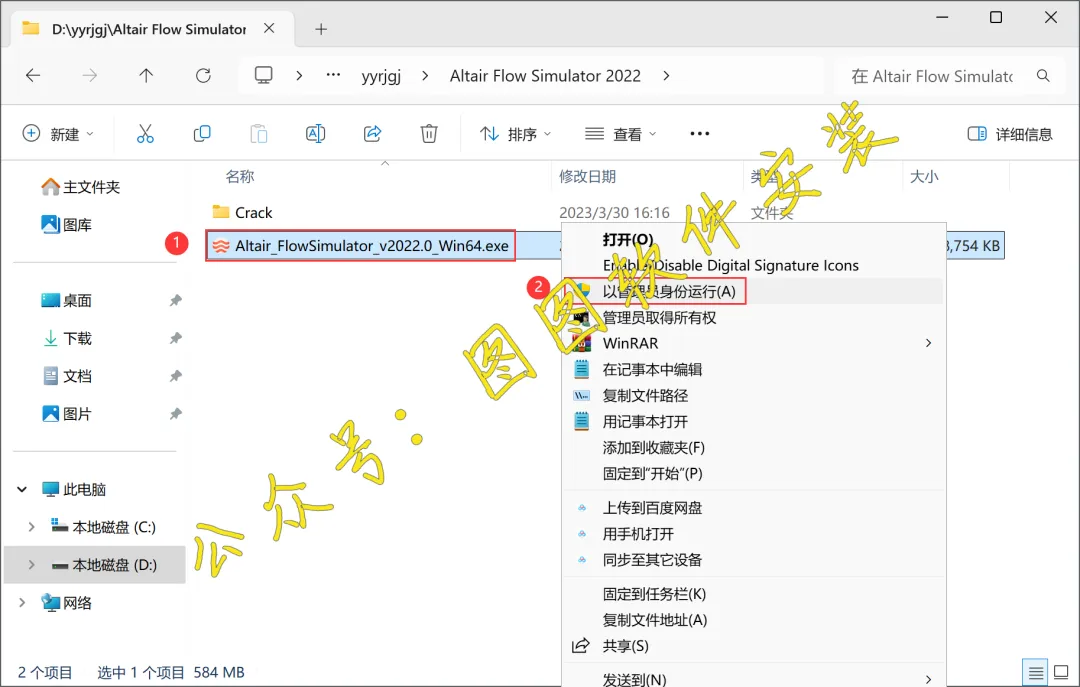Select 网络 network item
Screen dimensions: 1080x687
point(67,603)
